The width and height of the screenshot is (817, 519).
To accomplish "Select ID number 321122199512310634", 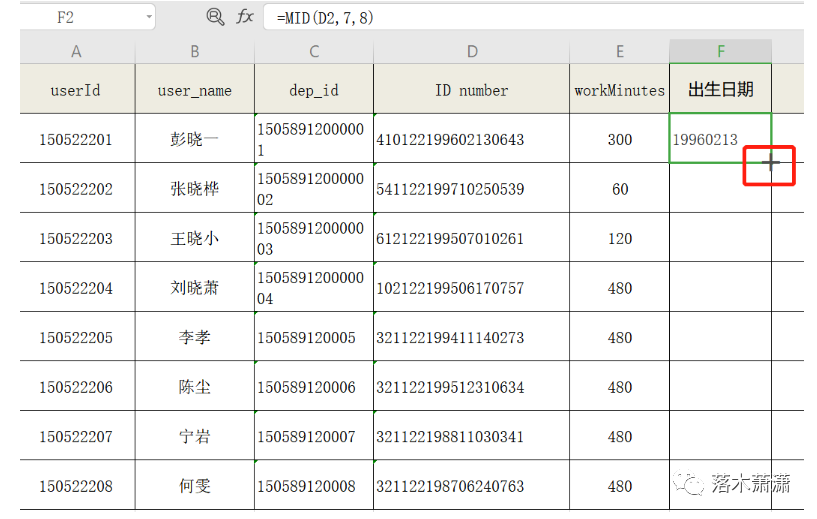I will pyautogui.click(x=472, y=386).
